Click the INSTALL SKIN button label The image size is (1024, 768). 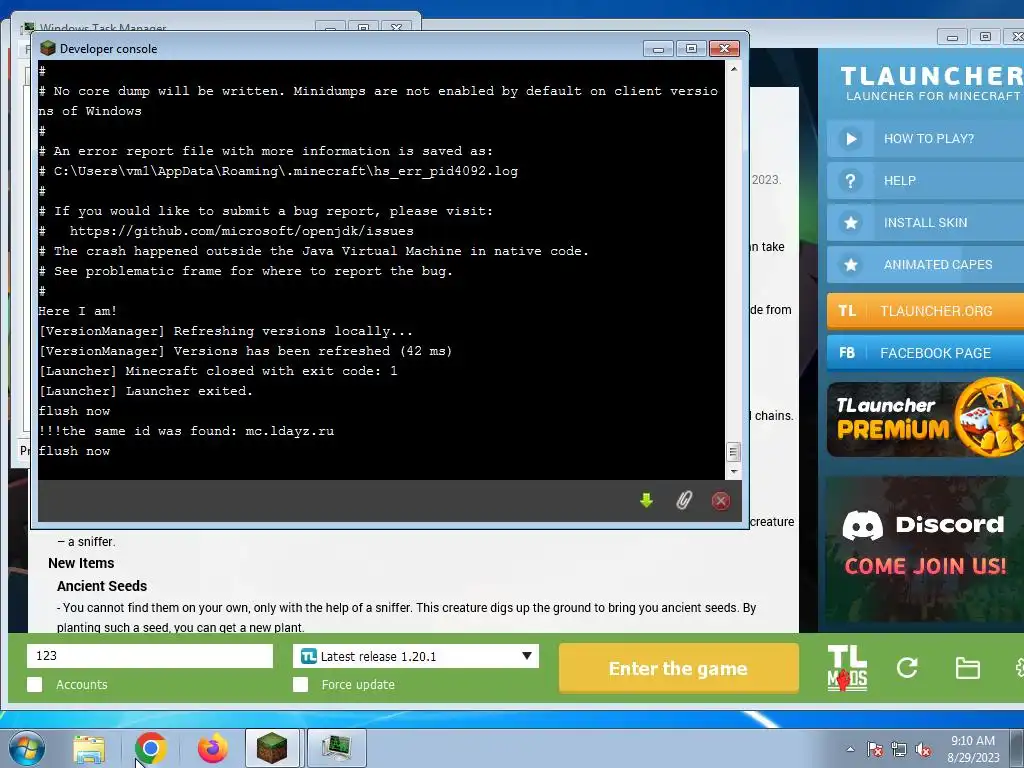pos(925,223)
